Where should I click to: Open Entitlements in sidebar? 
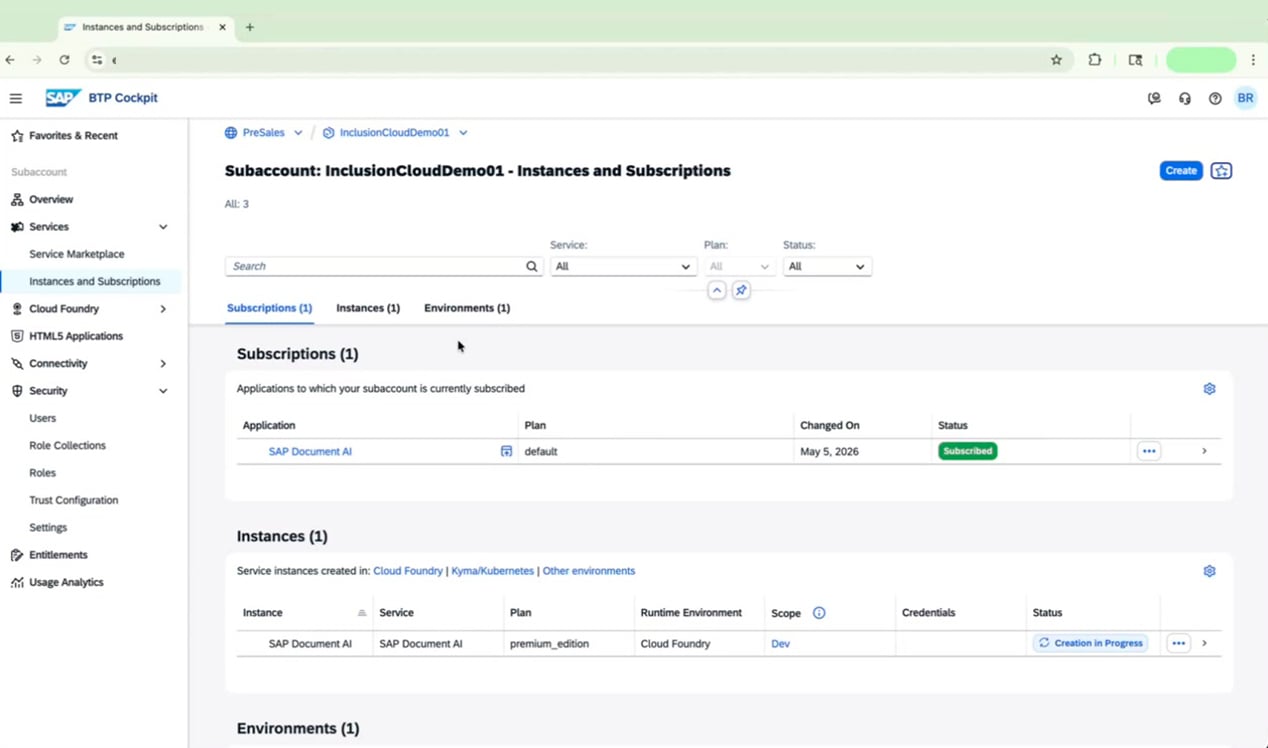point(58,555)
